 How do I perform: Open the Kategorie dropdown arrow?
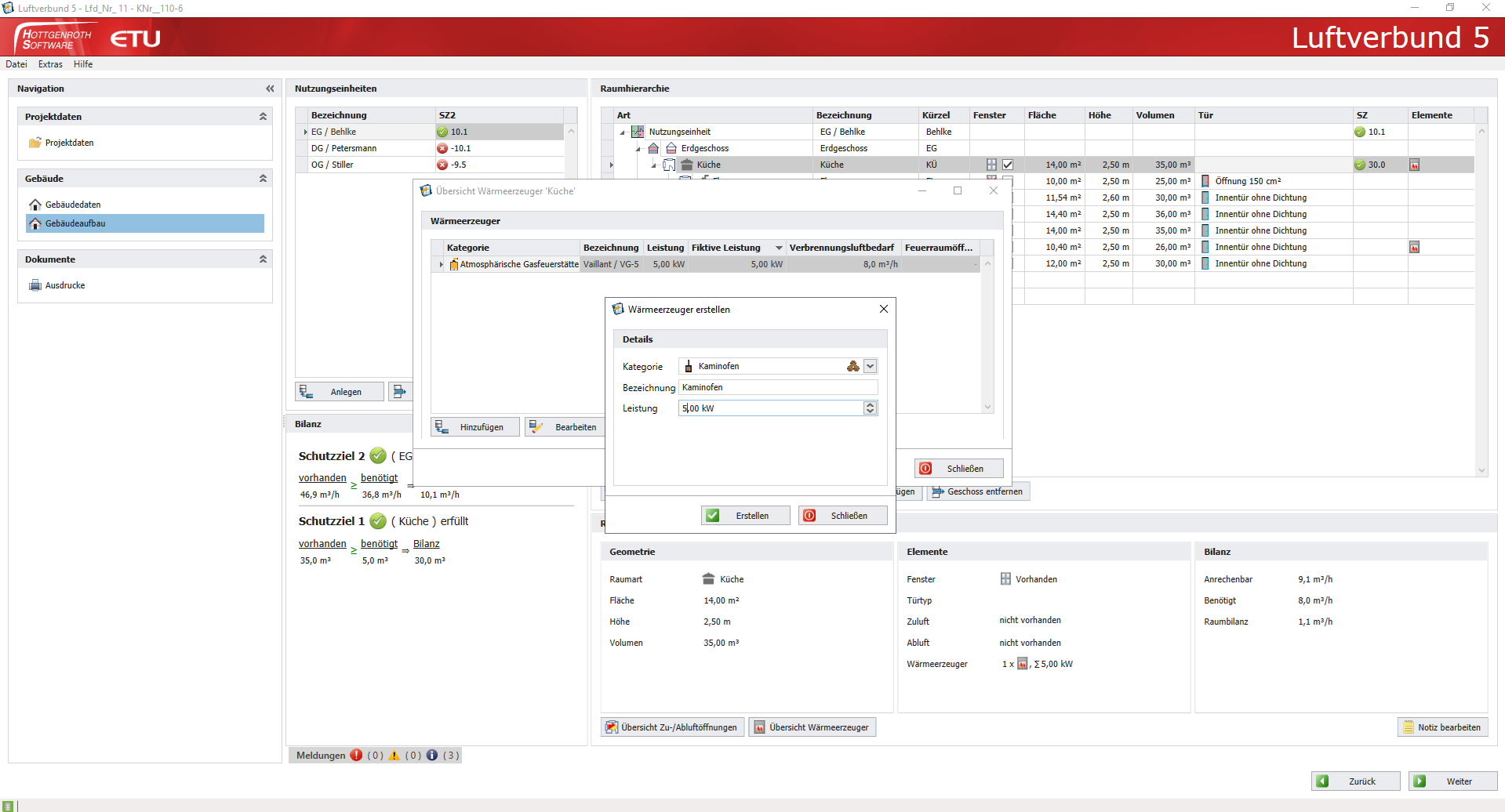pyautogui.click(x=870, y=367)
